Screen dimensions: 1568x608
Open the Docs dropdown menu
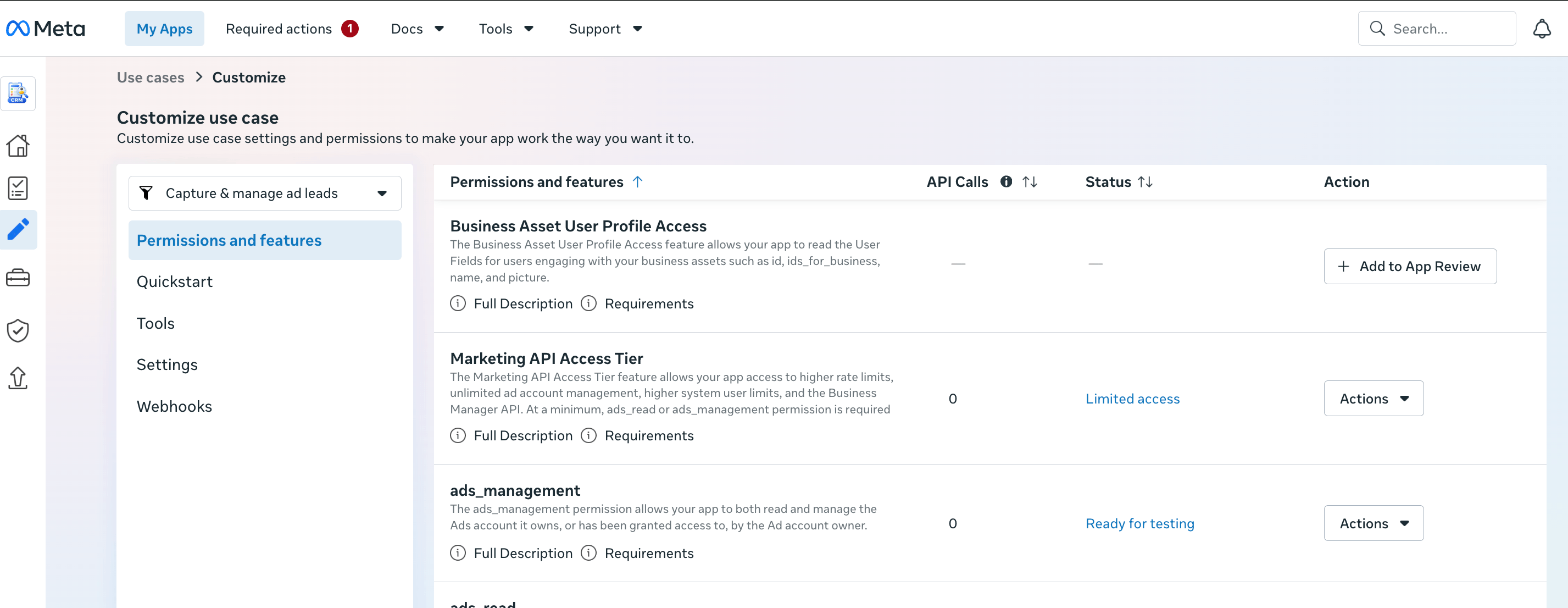(418, 29)
